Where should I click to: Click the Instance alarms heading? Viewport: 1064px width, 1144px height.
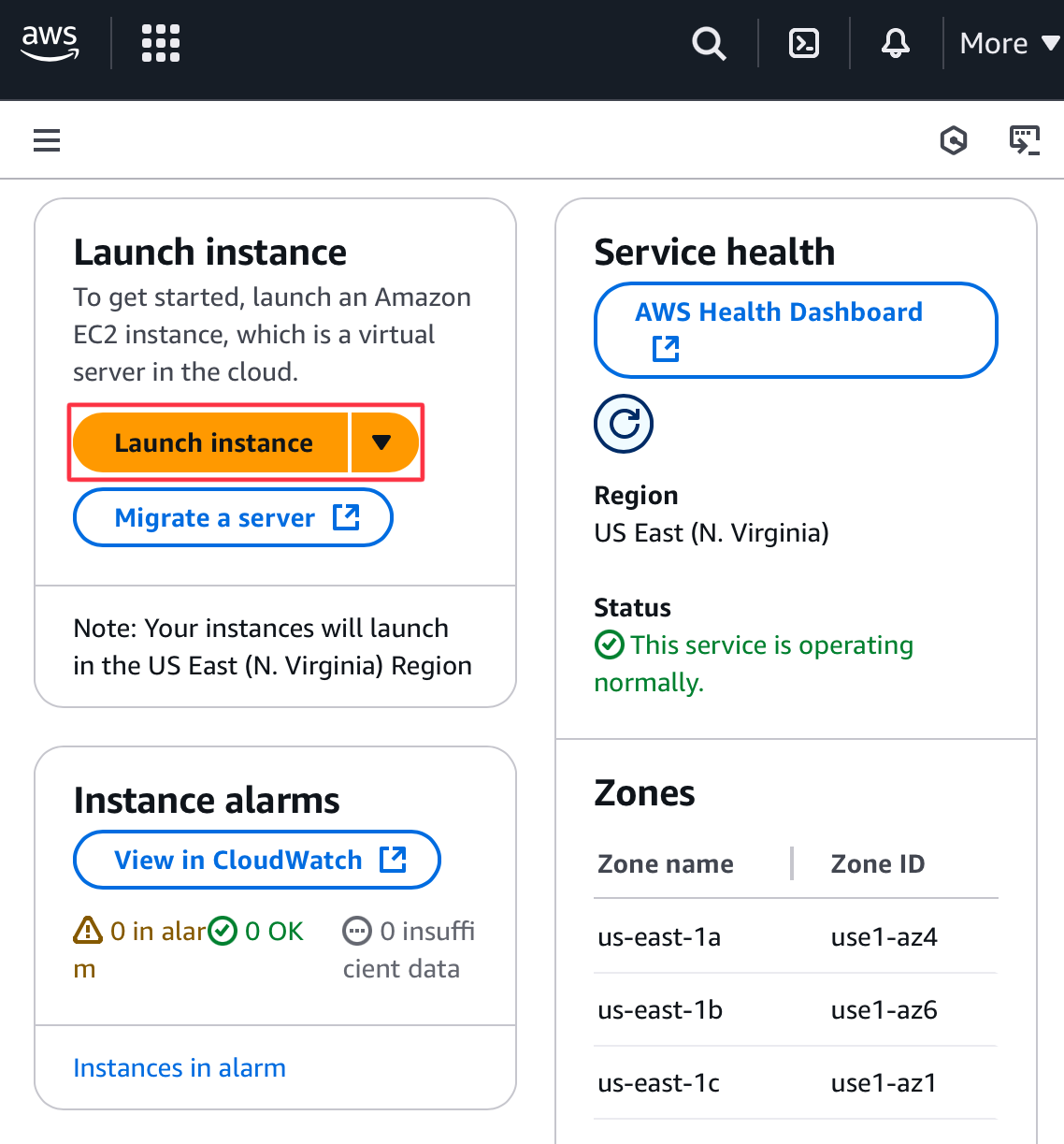coord(207,801)
